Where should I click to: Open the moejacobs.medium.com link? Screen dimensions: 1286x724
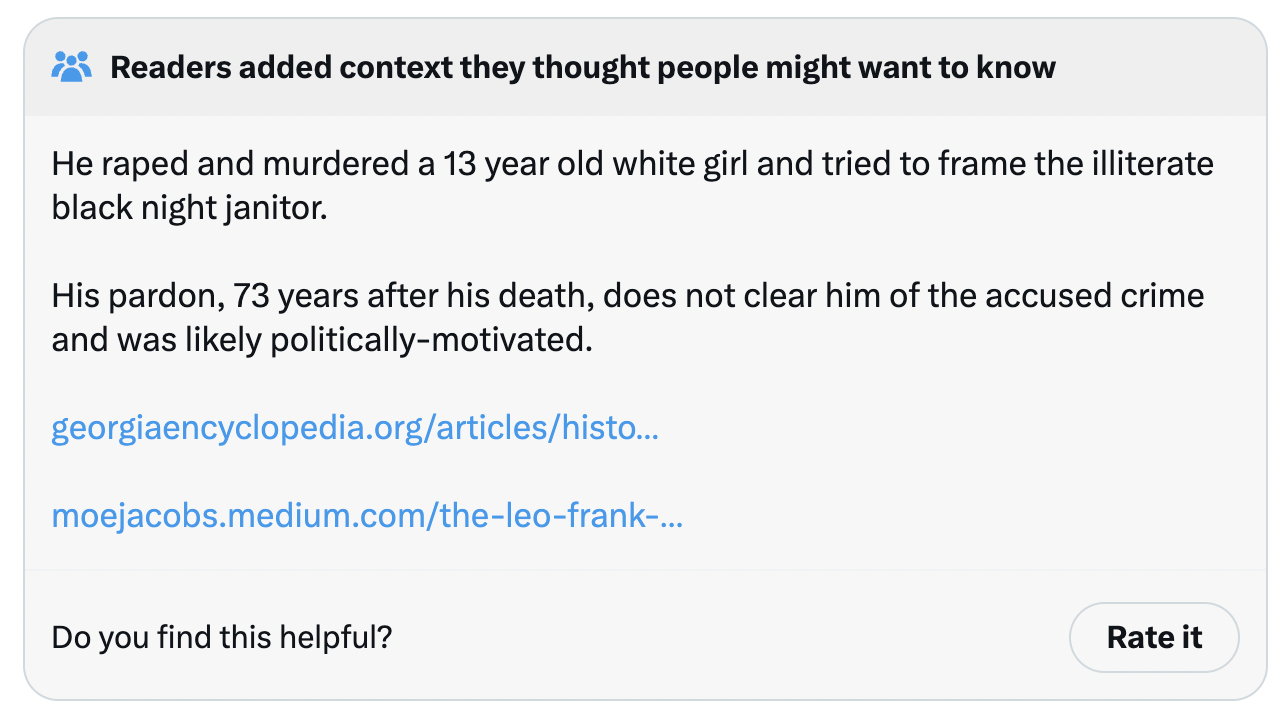(x=367, y=517)
